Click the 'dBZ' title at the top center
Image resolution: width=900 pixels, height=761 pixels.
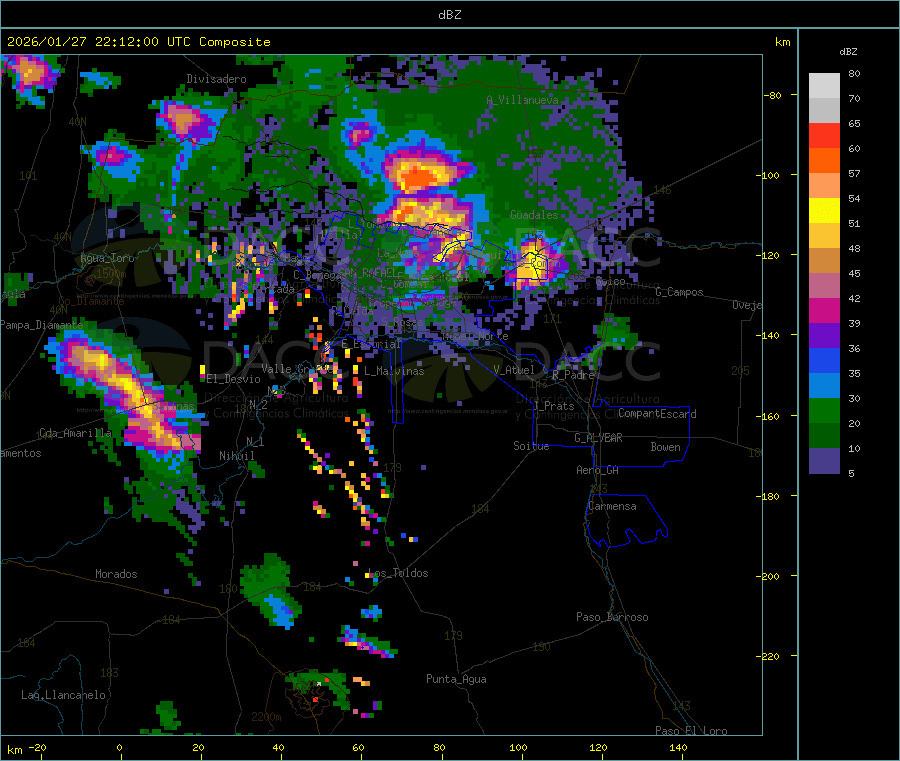coord(449,15)
